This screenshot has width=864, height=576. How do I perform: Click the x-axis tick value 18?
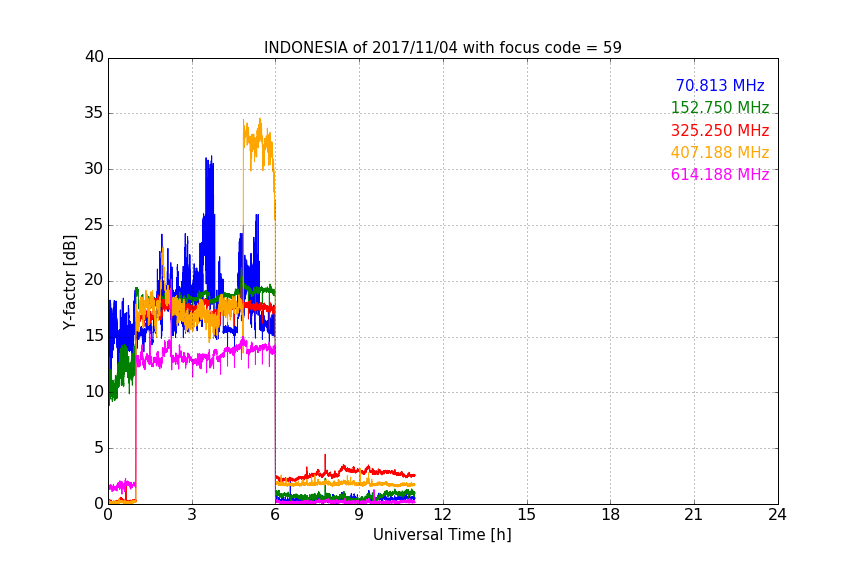point(611,515)
